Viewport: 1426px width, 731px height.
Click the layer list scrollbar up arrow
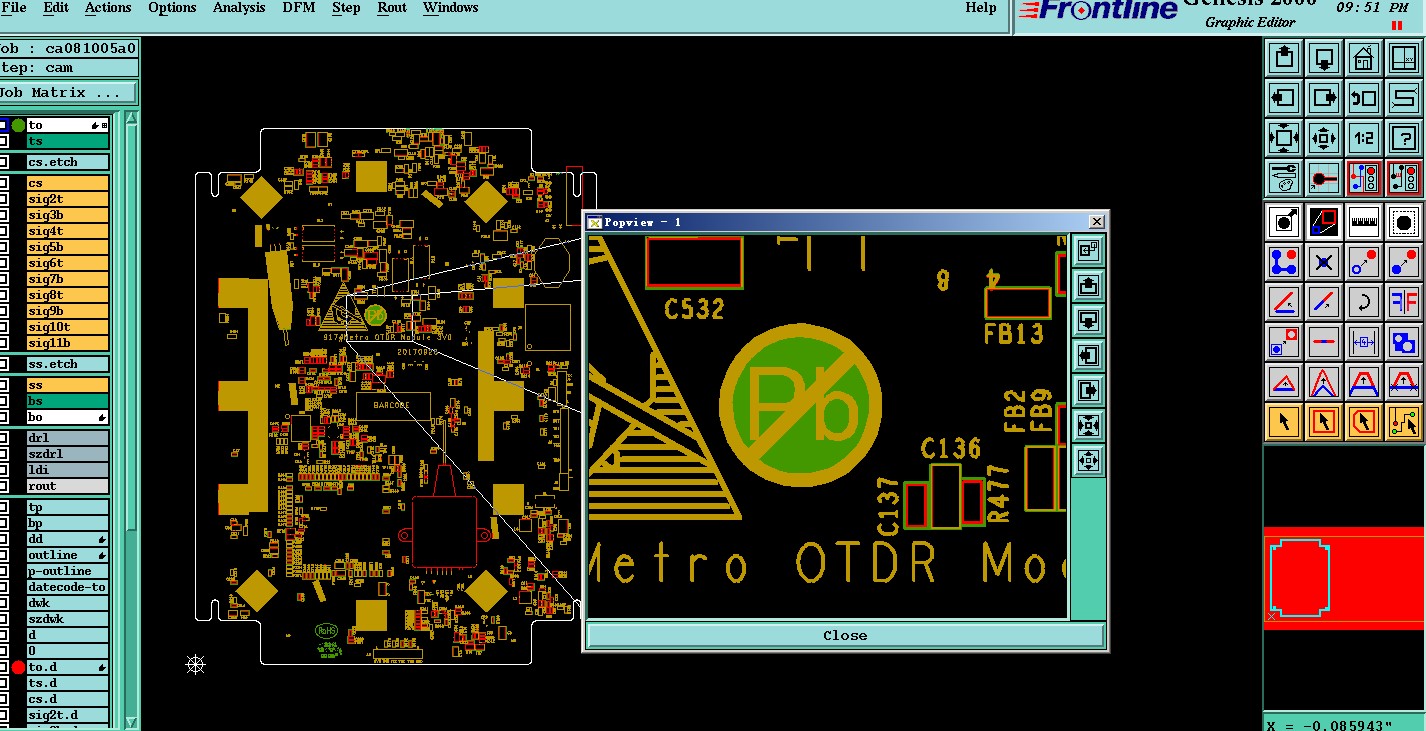[x=131, y=118]
